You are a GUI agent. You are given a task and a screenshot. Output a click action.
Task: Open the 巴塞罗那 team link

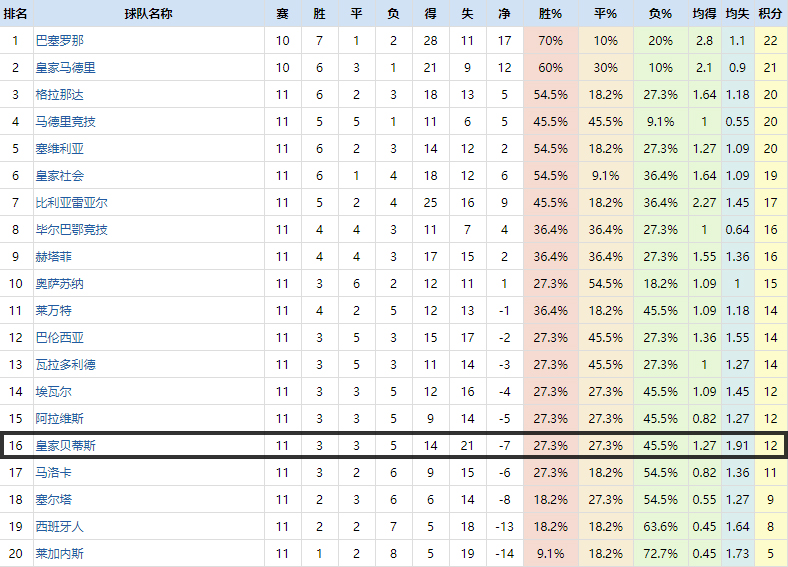(59, 41)
